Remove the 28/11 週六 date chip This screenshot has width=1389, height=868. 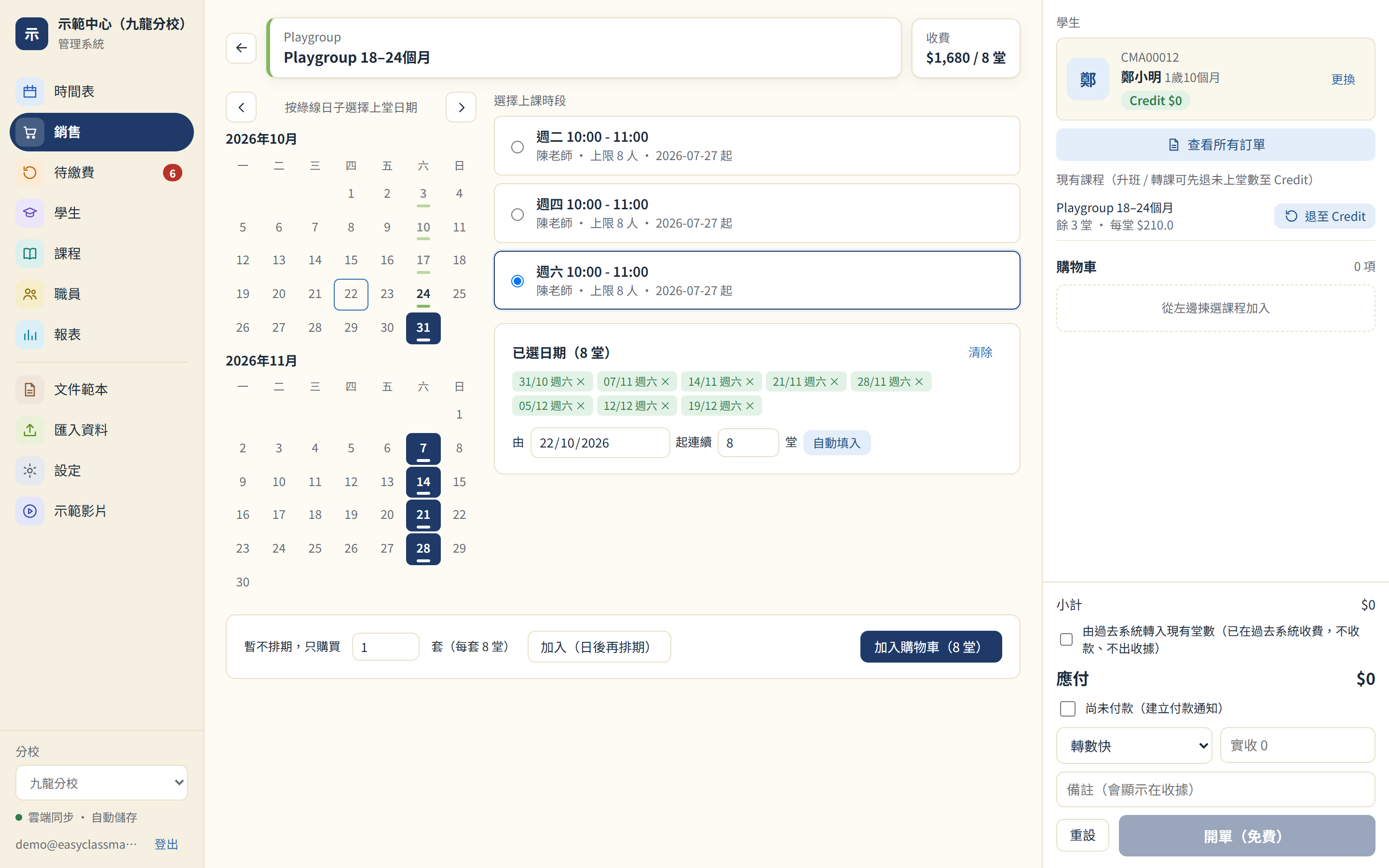pos(919,382)
